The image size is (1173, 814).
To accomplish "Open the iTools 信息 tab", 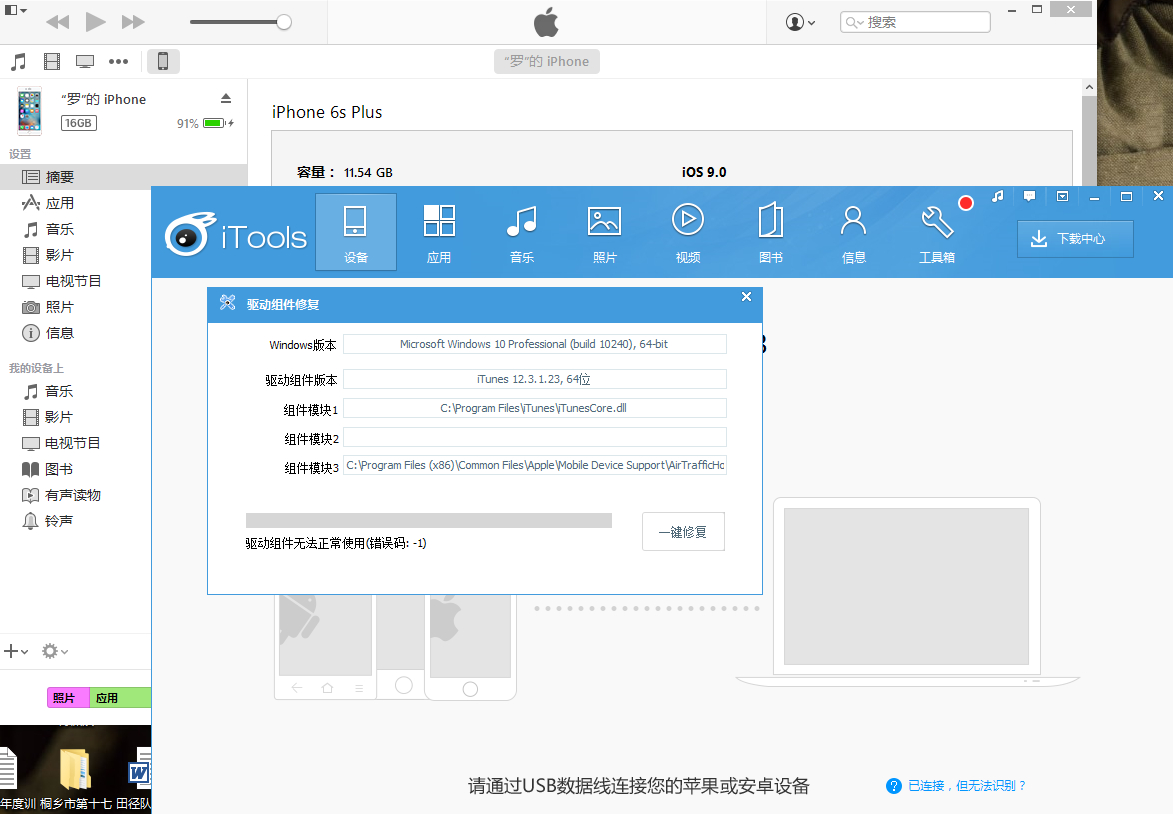I will point(854,232).
